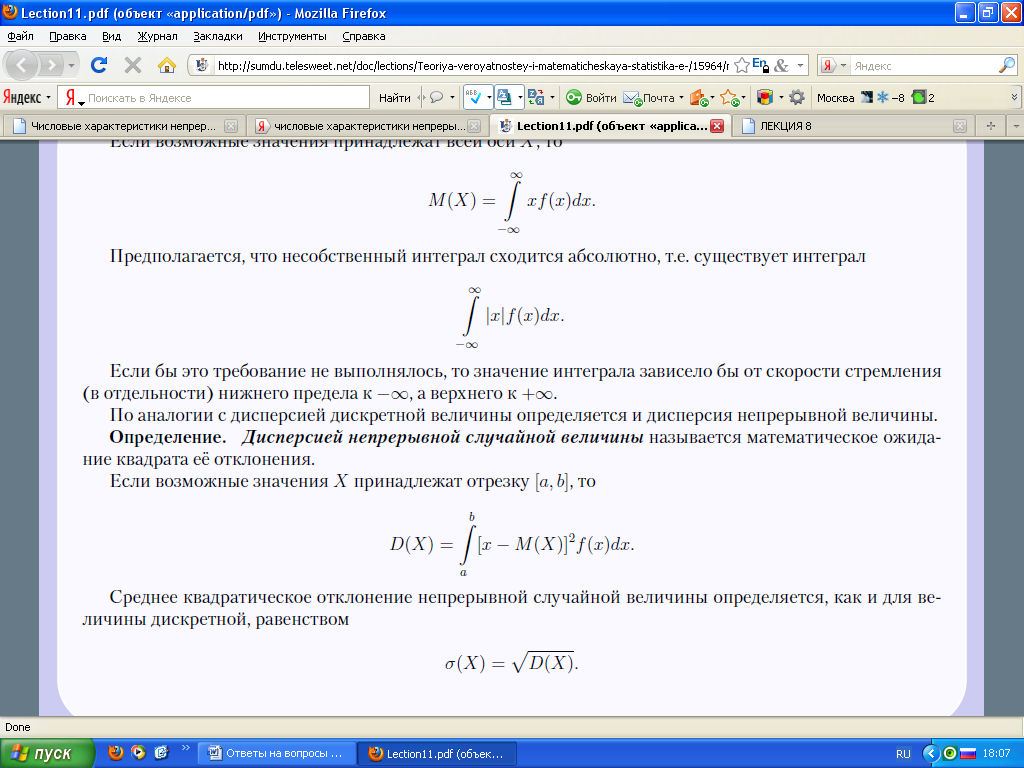1024x768 pixels.
Task: Open the Почта mail button
Action: (648, 98)
